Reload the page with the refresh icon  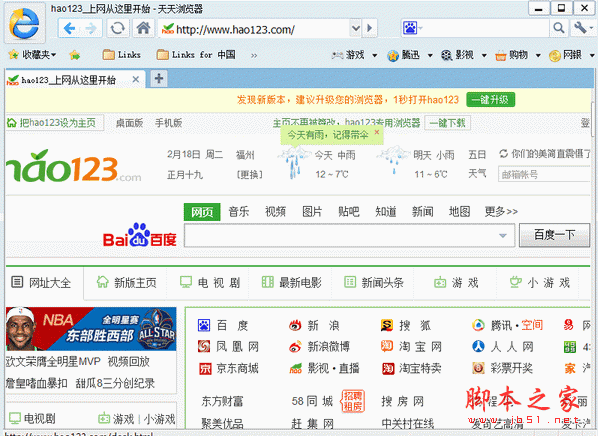pyautogui.click(x=117, y=28)
